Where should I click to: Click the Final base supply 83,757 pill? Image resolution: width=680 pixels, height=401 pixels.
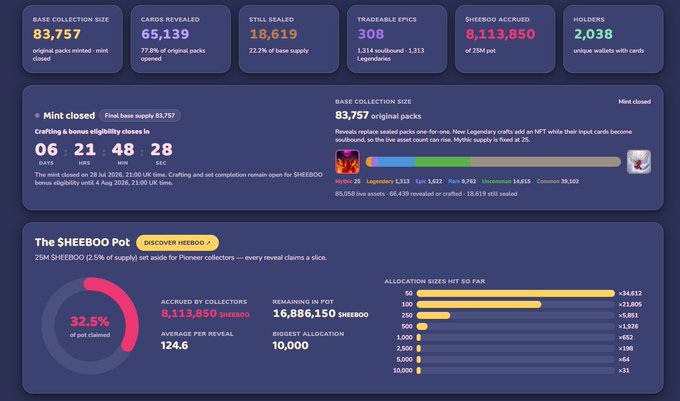[140, 116]
